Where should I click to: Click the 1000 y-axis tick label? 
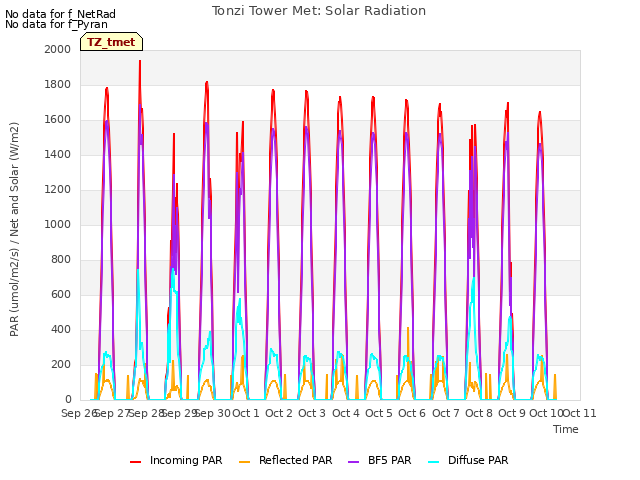pyautogui.click(x=58, y=224)
